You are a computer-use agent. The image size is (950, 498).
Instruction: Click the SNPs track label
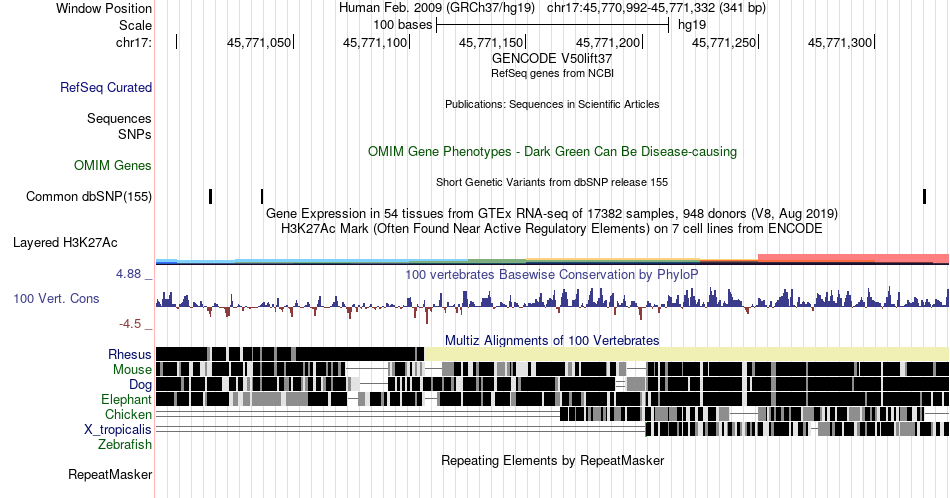point(135,134)
